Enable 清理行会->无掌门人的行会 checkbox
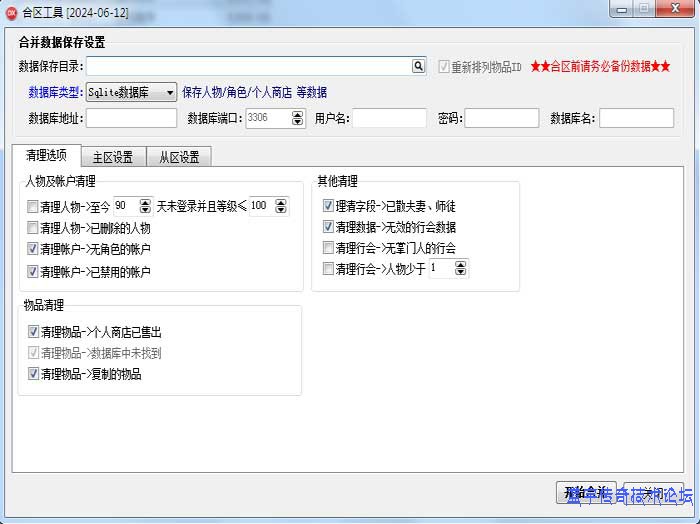 coord(329,248)
